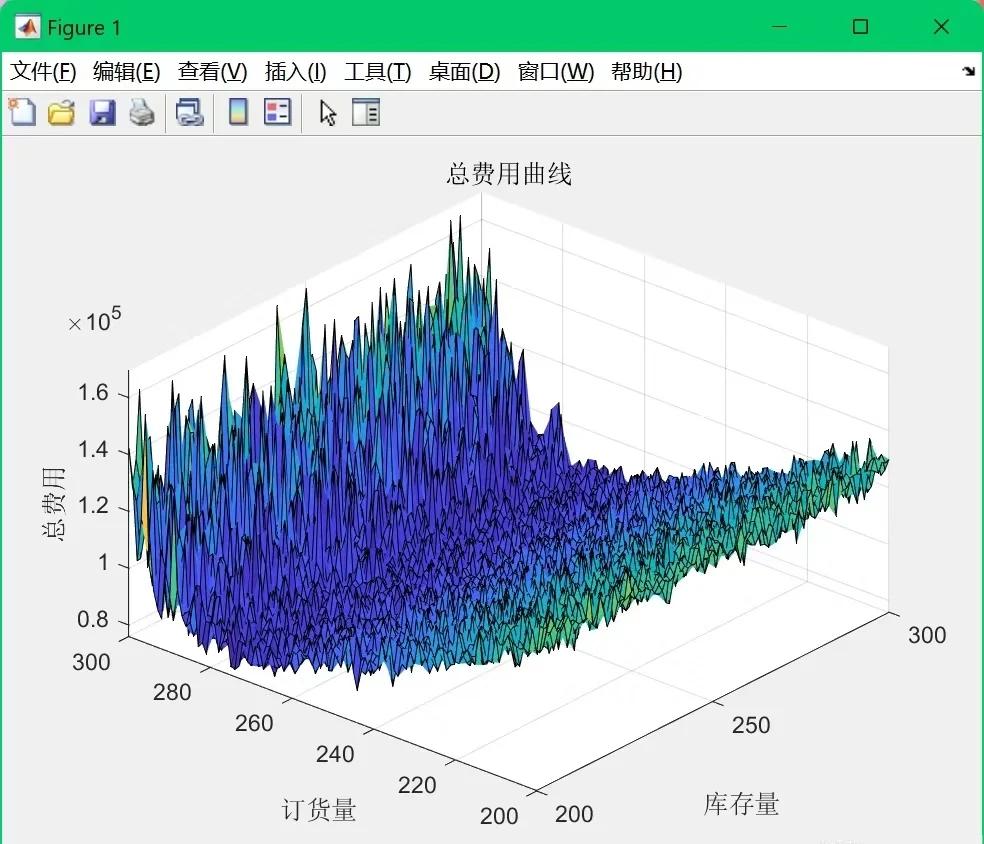This screenshot has height=844, width=984.
Task: Open the menu bar overflow chevron
Action: tap(967, 71)
